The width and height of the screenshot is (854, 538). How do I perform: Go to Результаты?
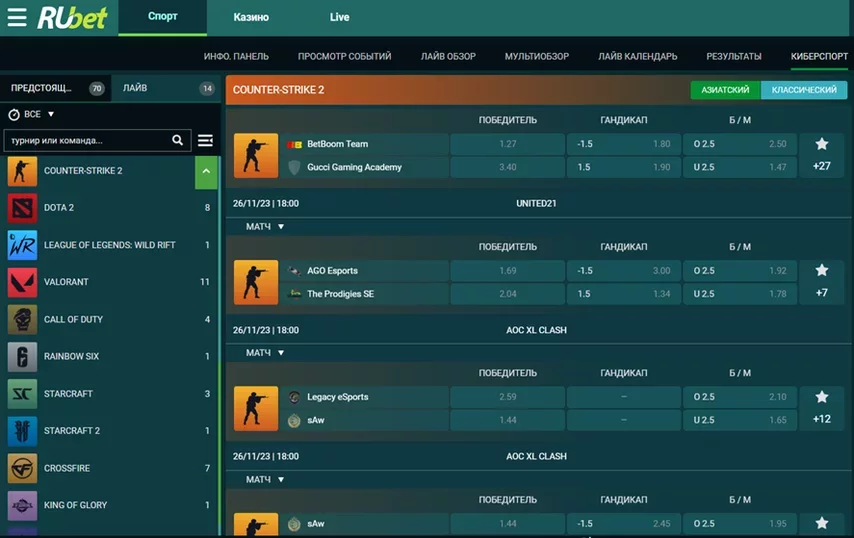pos(734,57)
